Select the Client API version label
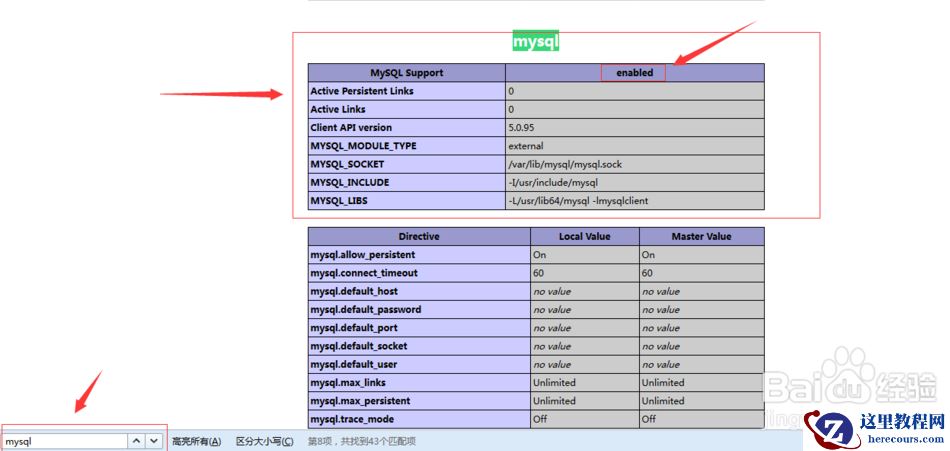 point(351,127)
